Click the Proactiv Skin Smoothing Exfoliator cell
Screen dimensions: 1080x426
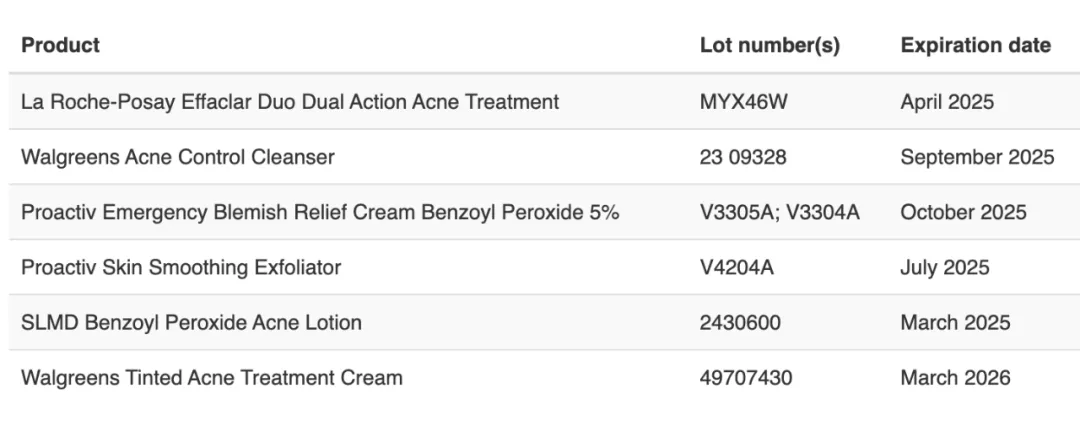click(181, 267)
